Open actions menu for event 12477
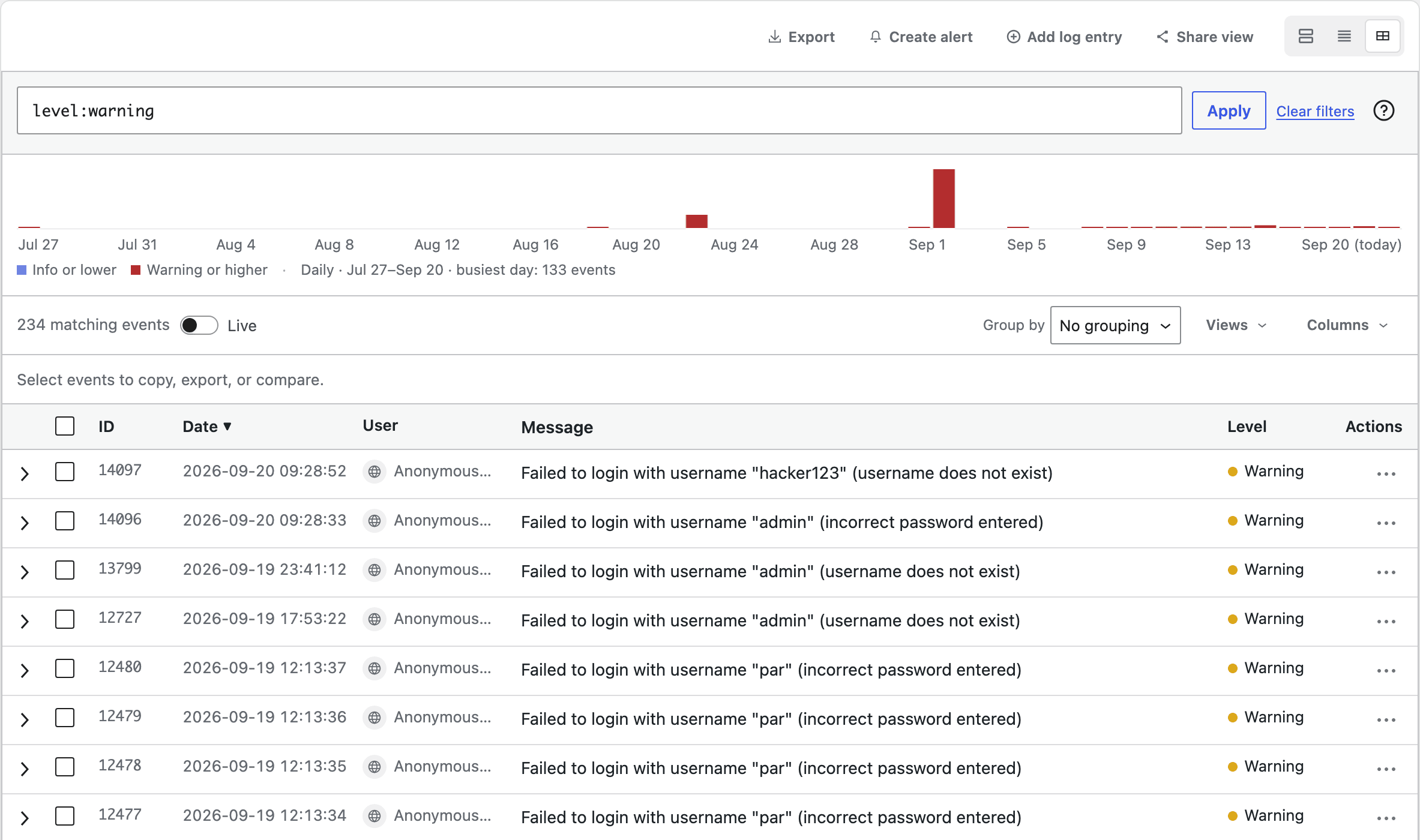 1386,818
